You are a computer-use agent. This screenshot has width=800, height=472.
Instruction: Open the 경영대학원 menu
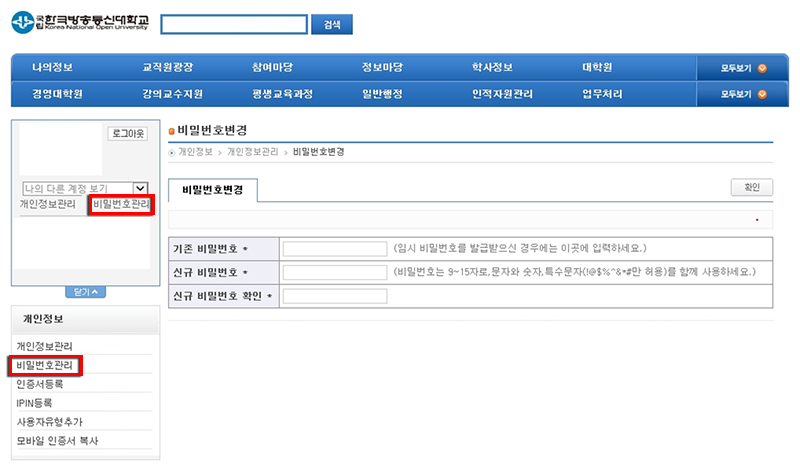click(57, 94)
